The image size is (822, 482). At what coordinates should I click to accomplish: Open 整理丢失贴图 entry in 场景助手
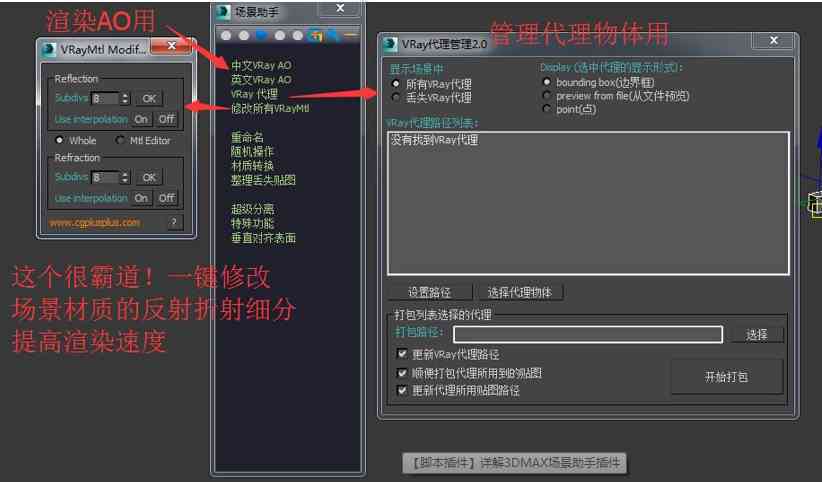tap(263, 180)
